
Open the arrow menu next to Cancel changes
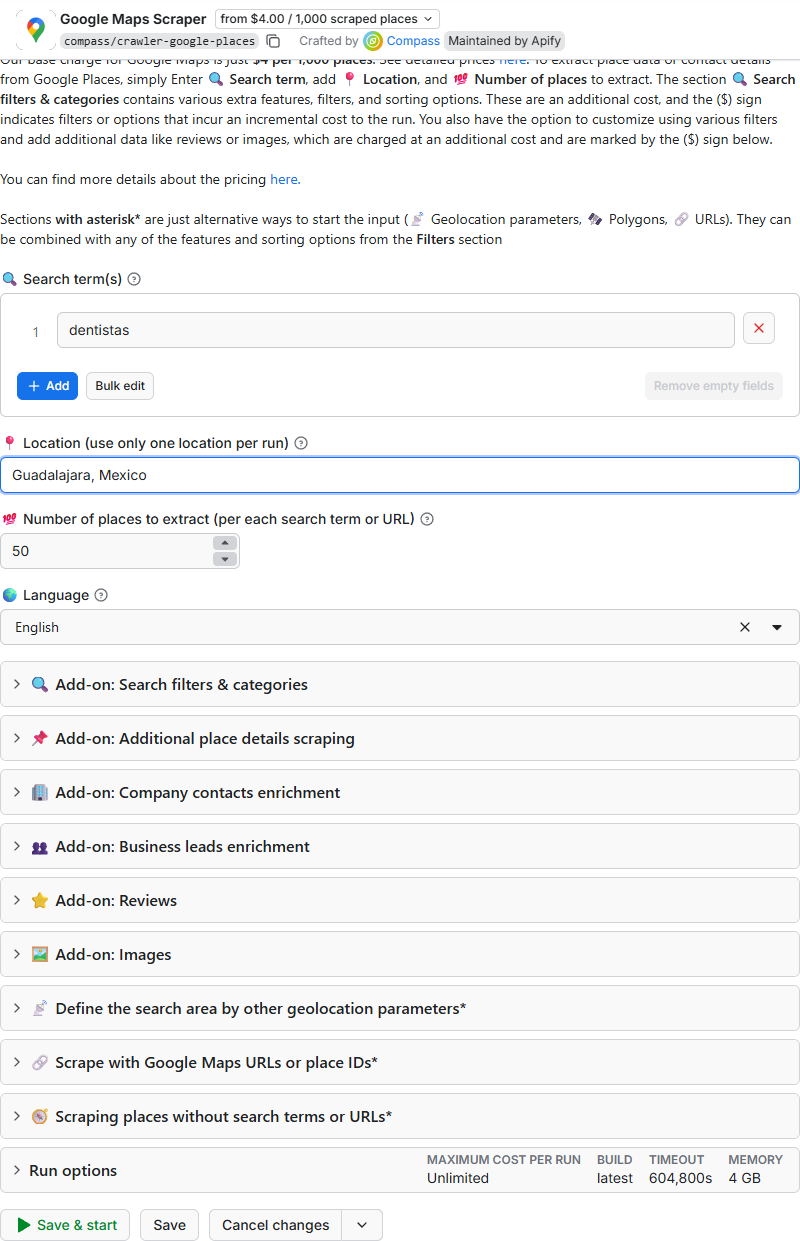pyautogui.click(x=362, y=1225)
